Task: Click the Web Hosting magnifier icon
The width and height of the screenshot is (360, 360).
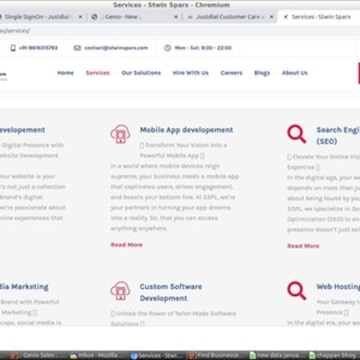Action: click(x=297, y=291)
